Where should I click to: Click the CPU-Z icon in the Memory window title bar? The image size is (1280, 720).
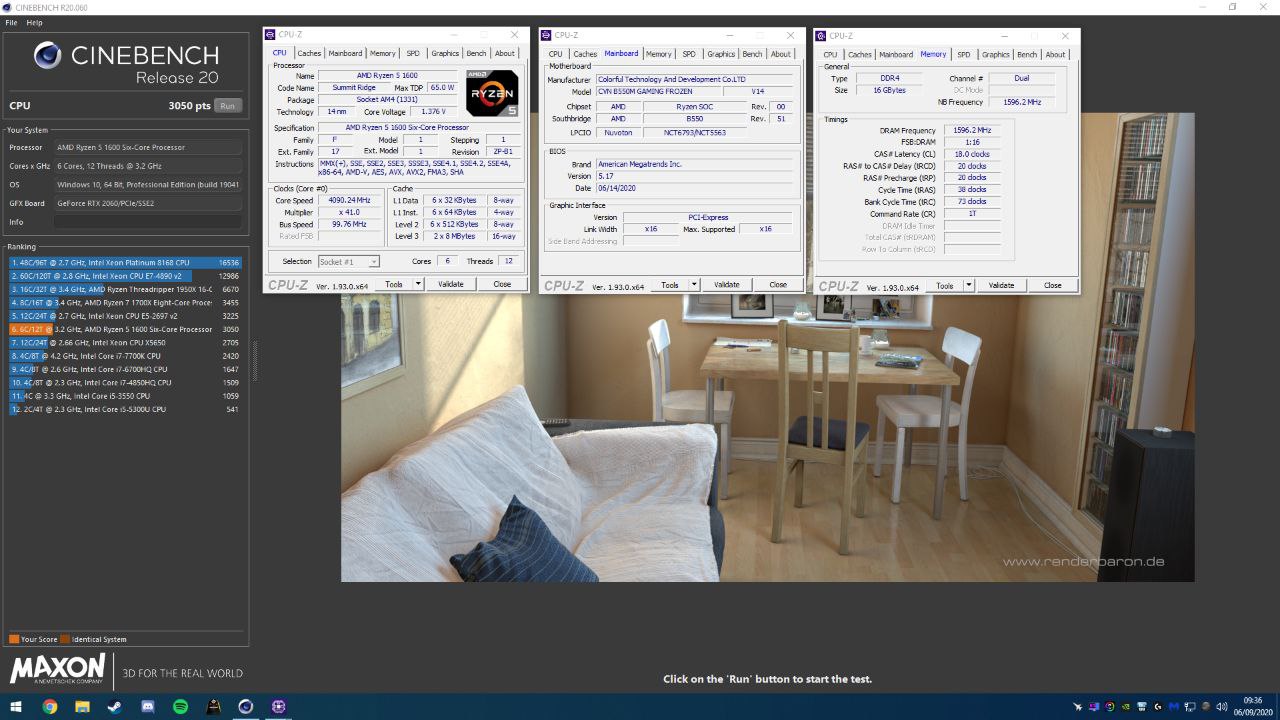tap(821, 35)
